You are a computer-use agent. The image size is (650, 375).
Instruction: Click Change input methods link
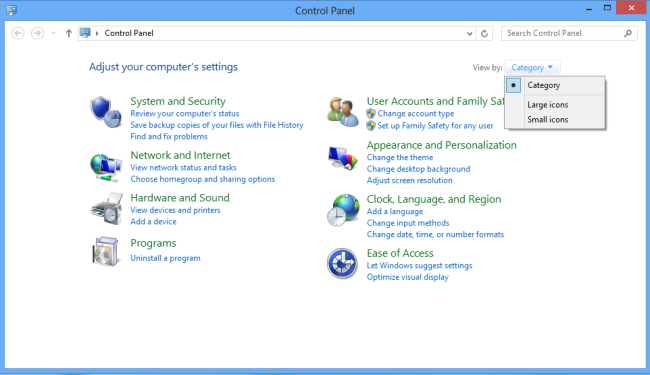(408, 223)
